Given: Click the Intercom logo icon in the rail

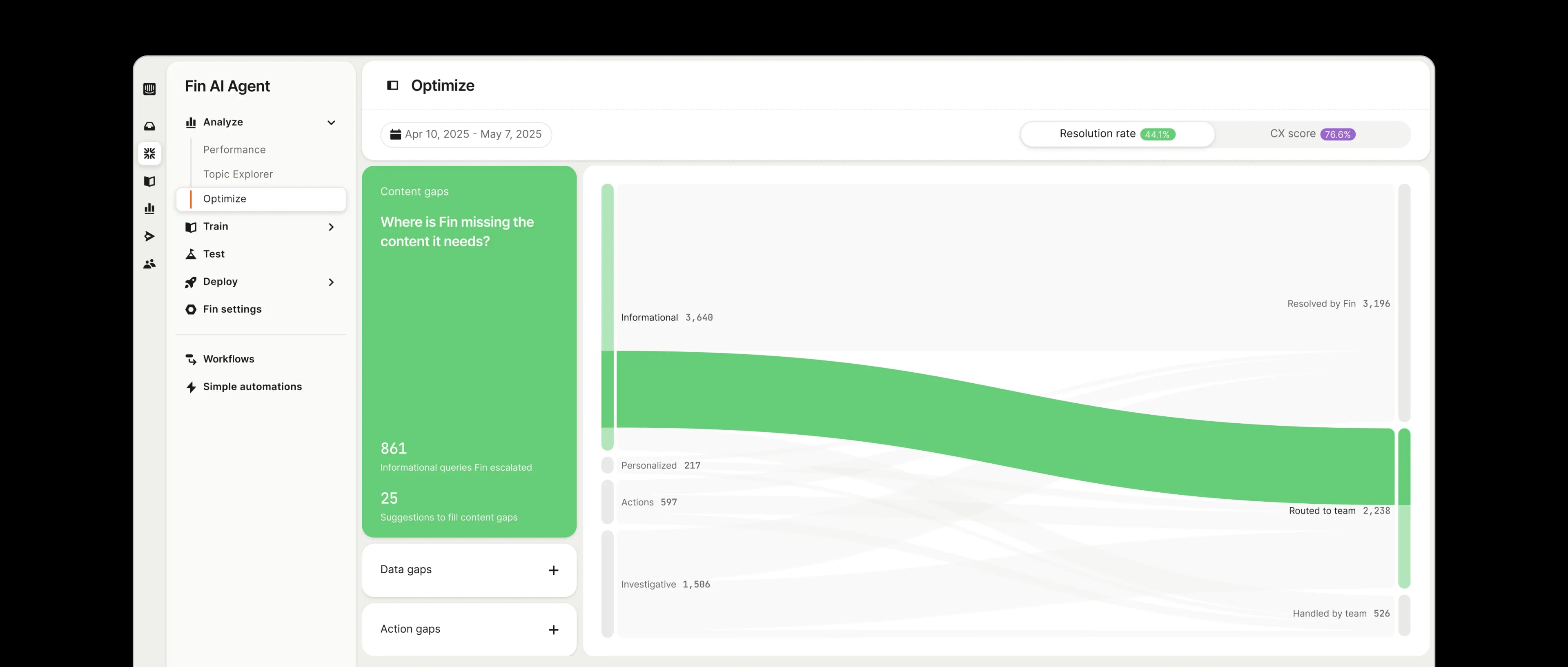Looking at the screenshot, I should 149,89.
